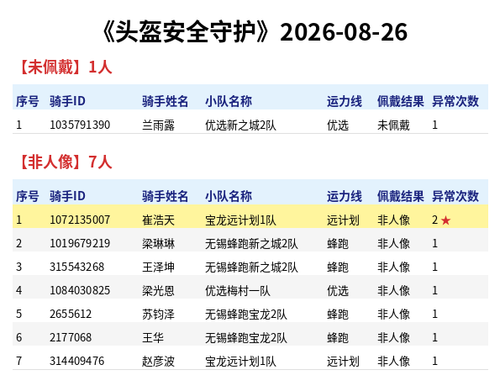Click 远计划 in 崔浩天's row
Image resolution: width=500 pixels, height=382 pixels.
(343, 220)
